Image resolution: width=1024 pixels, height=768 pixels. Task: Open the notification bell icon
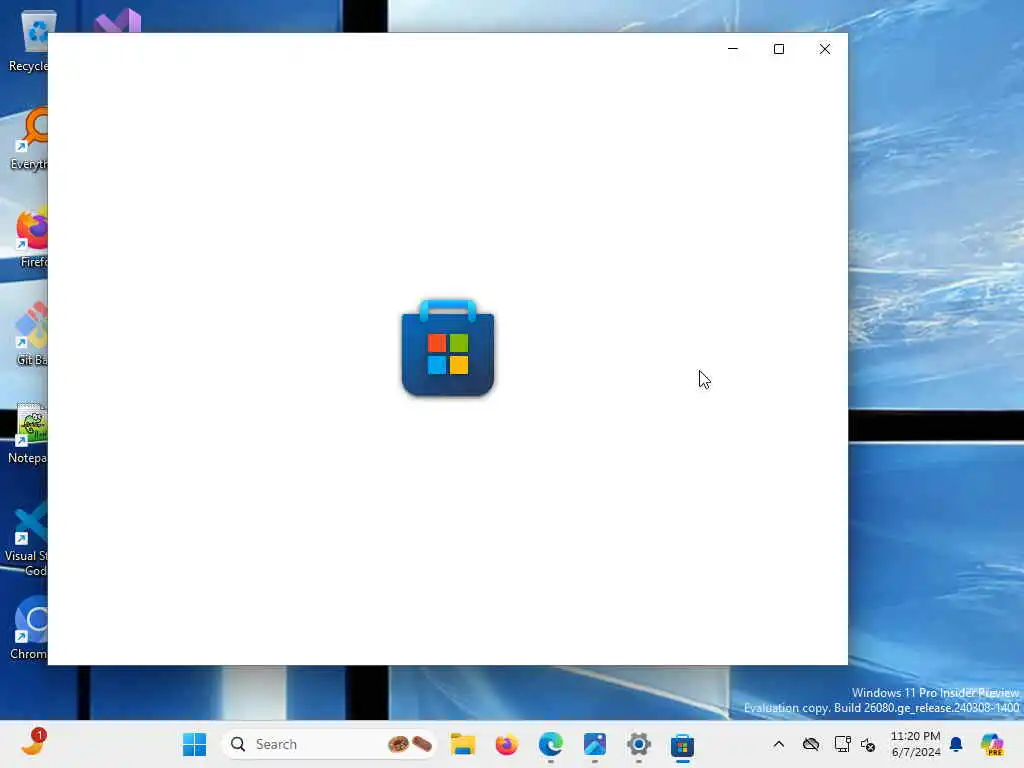point(956,744)
